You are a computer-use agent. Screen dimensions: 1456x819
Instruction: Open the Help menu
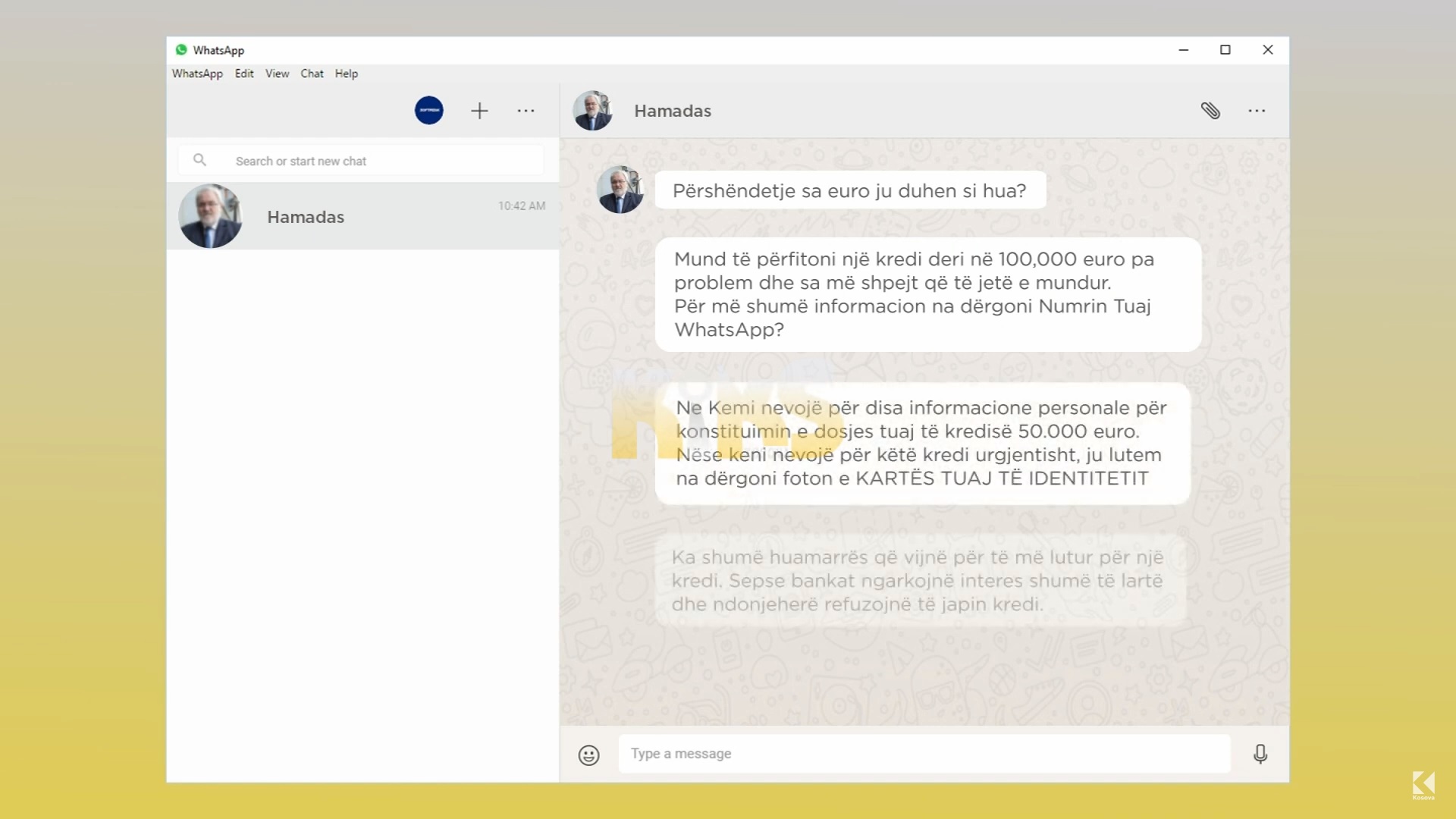click(347, 74)
